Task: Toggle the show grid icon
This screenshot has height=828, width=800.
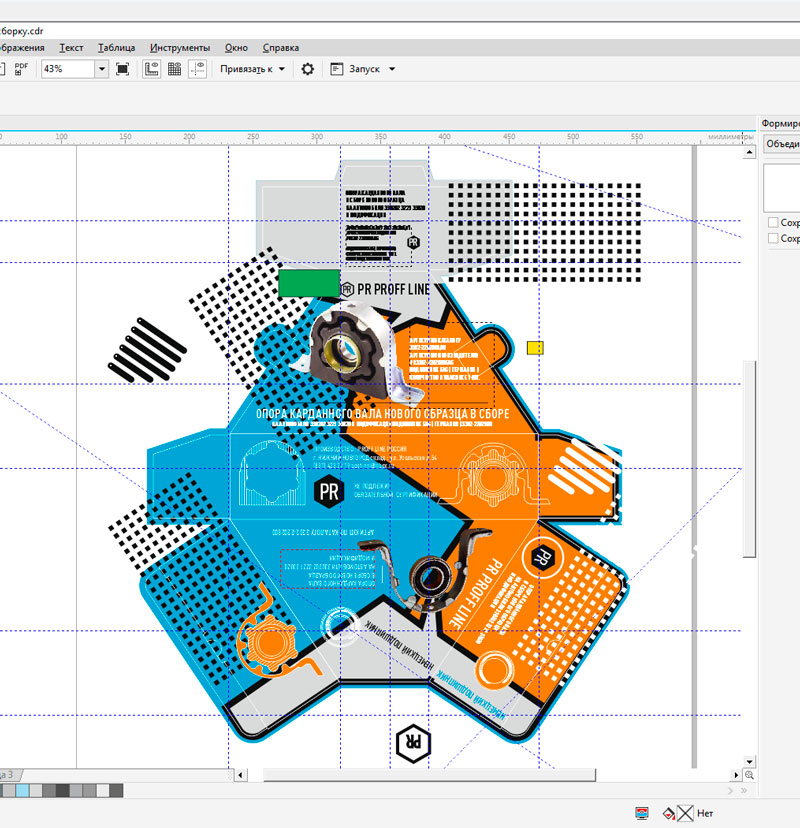Action: (x=175, y=69)
